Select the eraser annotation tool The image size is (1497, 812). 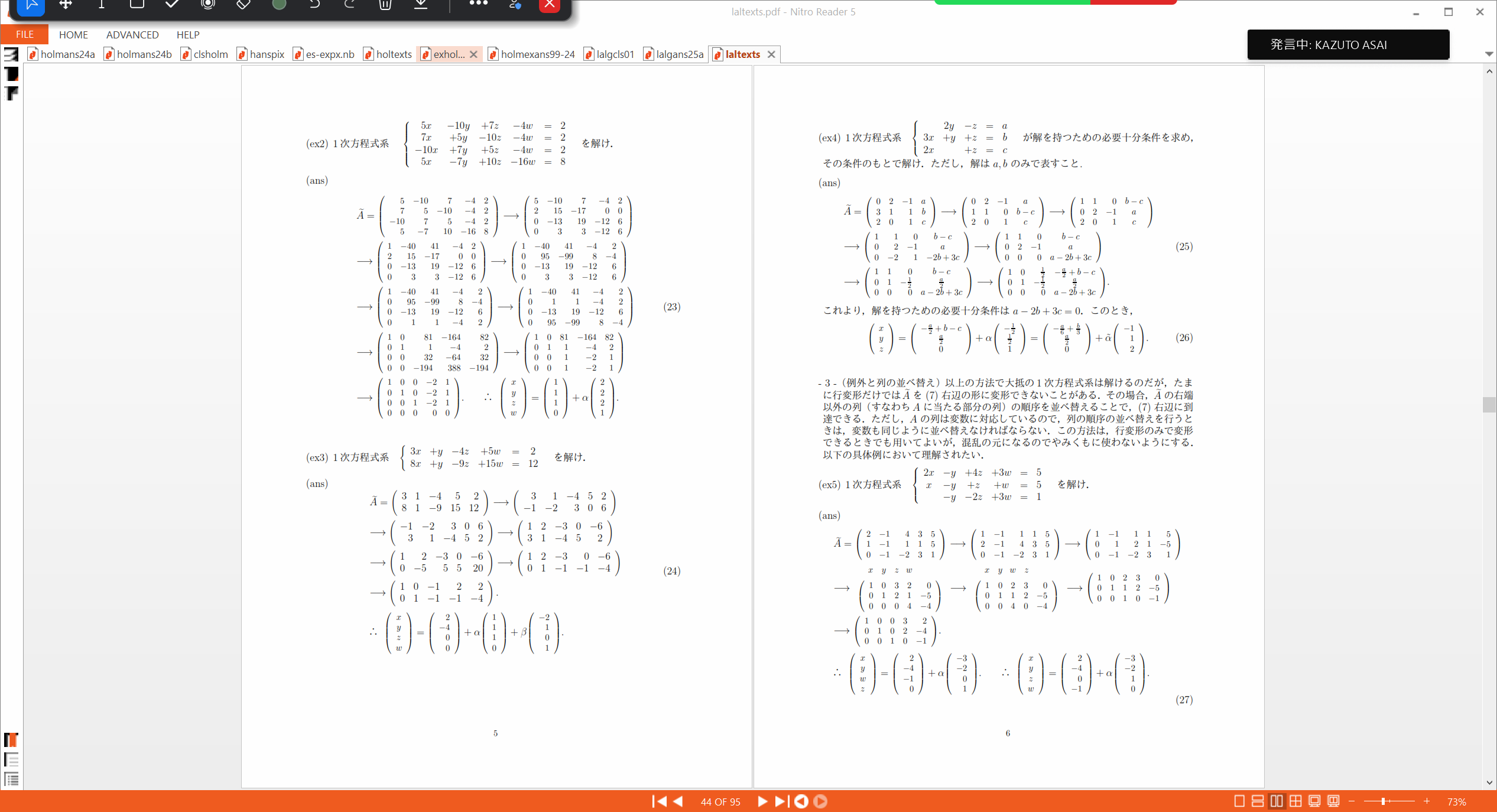(x=243, y=5)
